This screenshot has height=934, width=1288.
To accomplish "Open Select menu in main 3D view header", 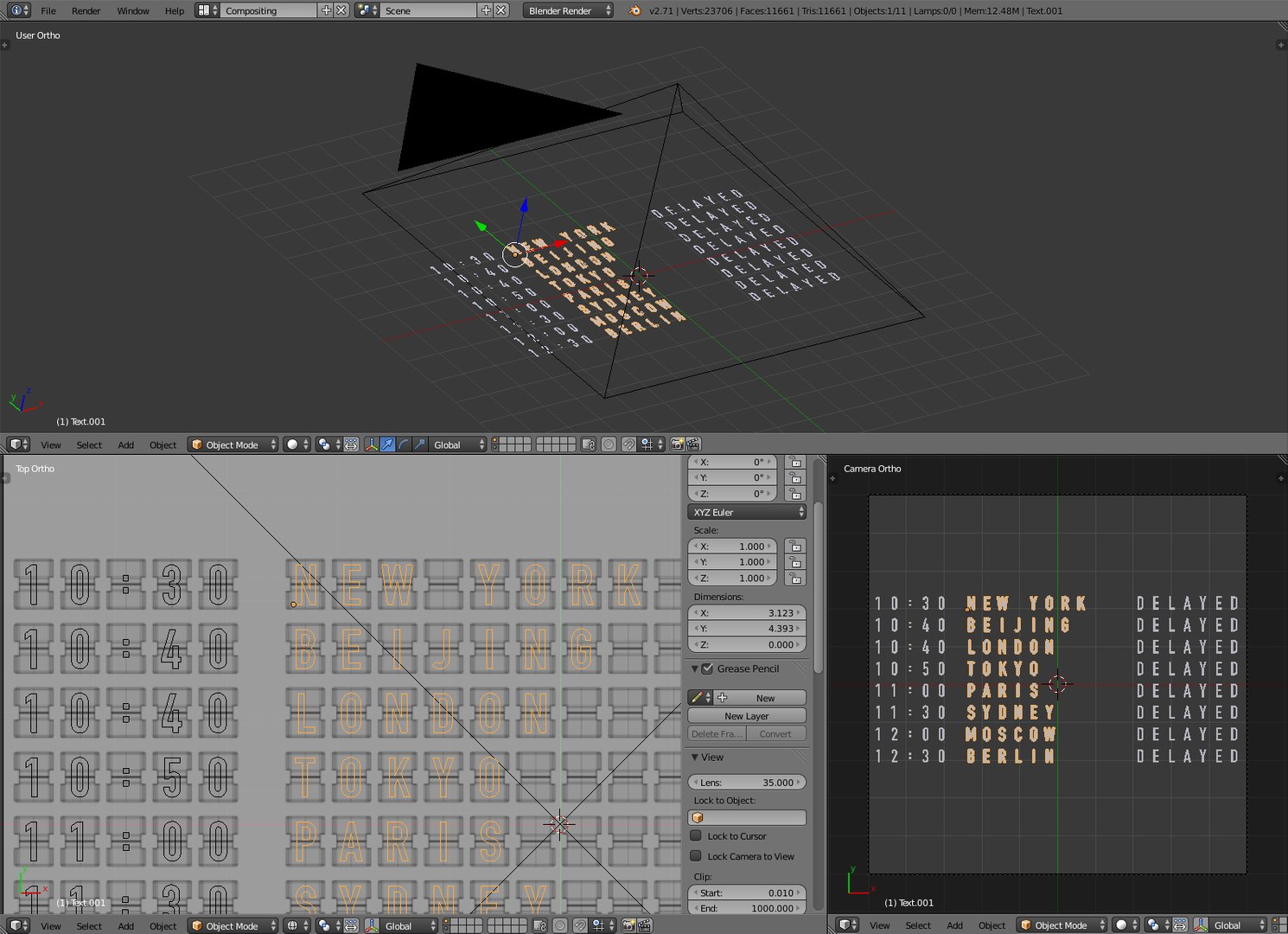I will click(89, 445).
